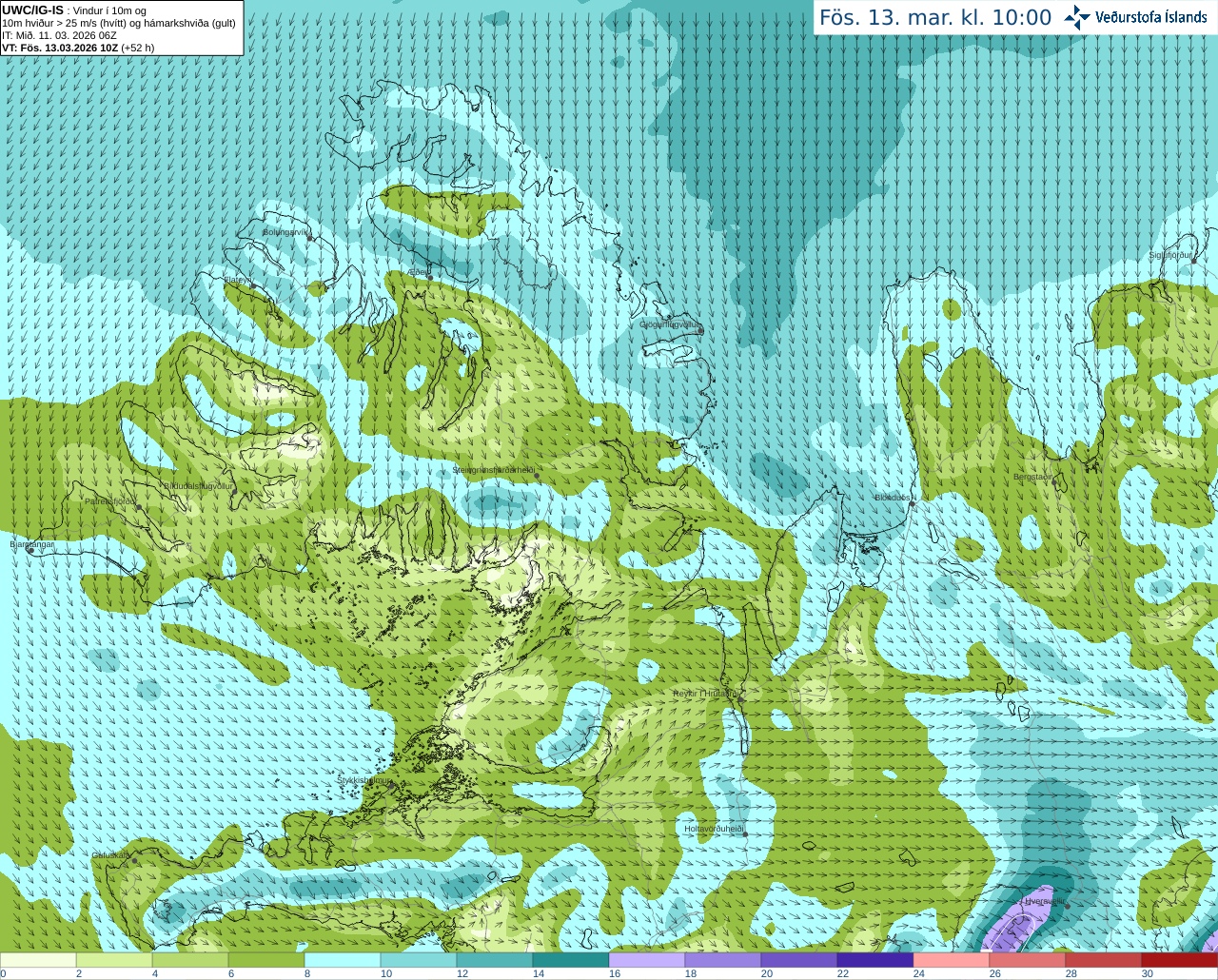
Task: Click the legend value '16' below the scale
Action: pos(615,973)
